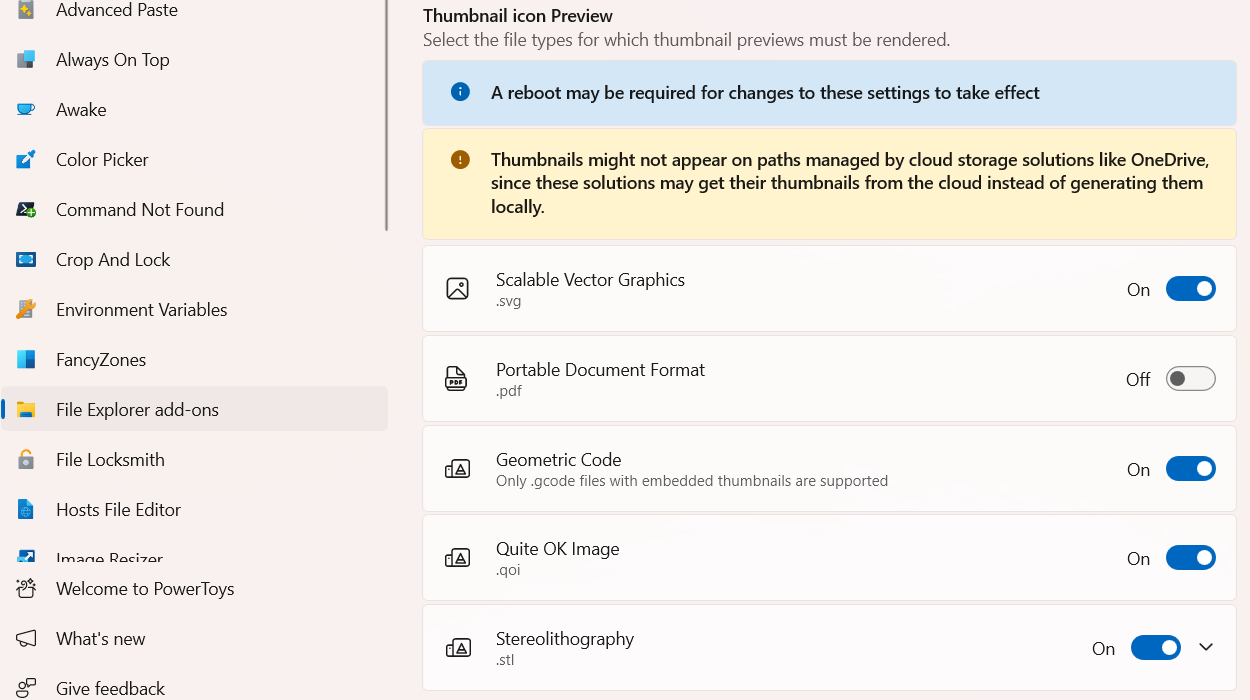Viewport: 1250px width, 700px height.
Task: Click the Awake coffee cup icon
Action: point(26,110)
